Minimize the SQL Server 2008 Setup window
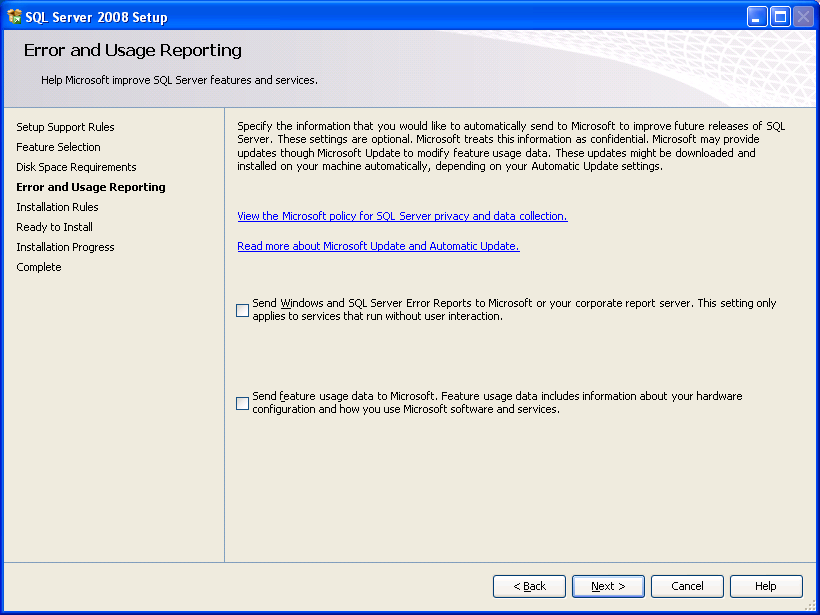Image resolution: width=820 pixels, height=615 pixels. 757,17
